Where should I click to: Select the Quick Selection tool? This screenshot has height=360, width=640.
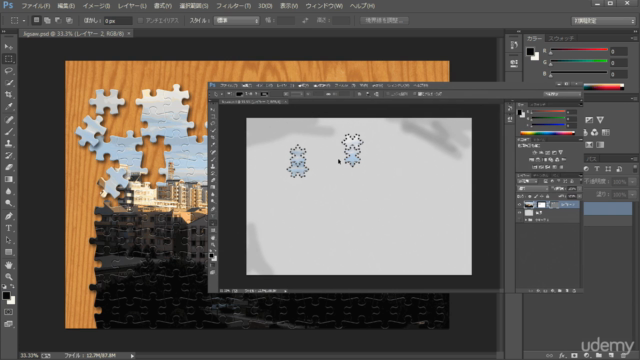point(9,82)
